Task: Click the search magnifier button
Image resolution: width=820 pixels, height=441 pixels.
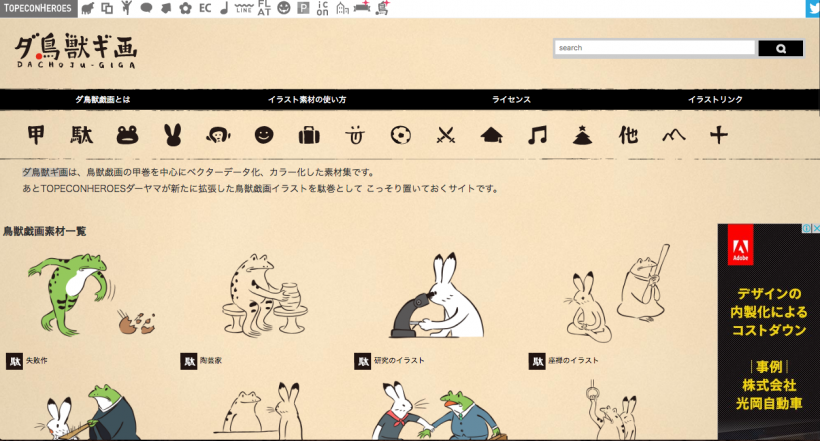Action: pos(781,48)
